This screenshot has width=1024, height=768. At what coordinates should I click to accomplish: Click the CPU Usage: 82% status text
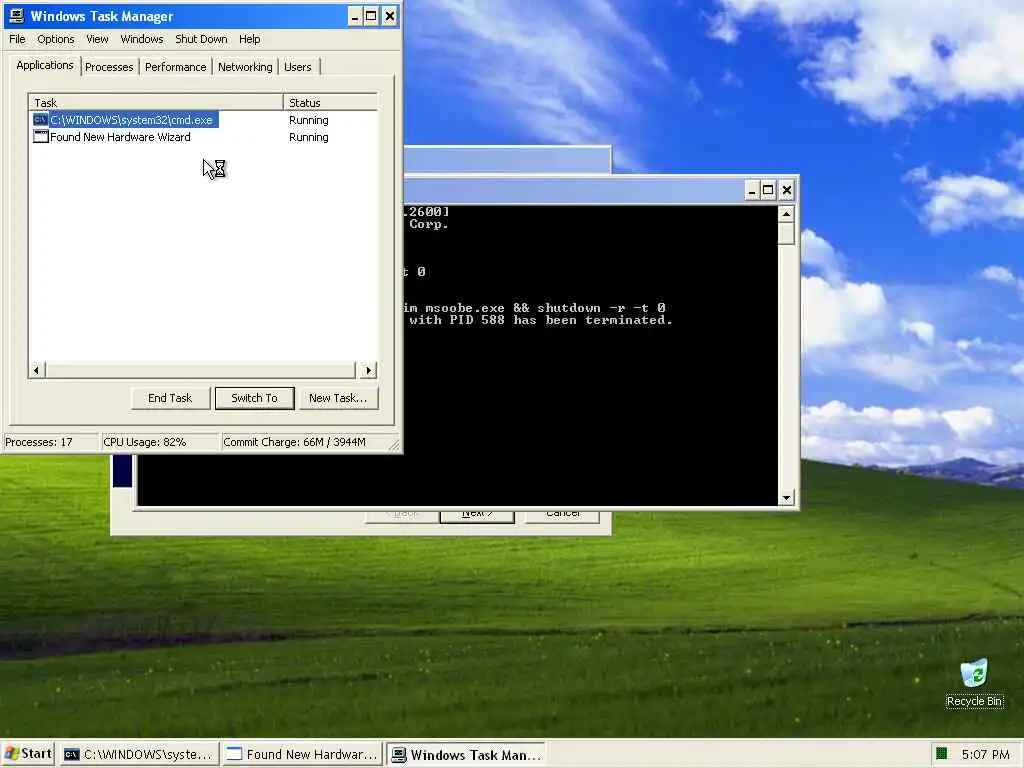pyautogui.click(x=145, y=442)
